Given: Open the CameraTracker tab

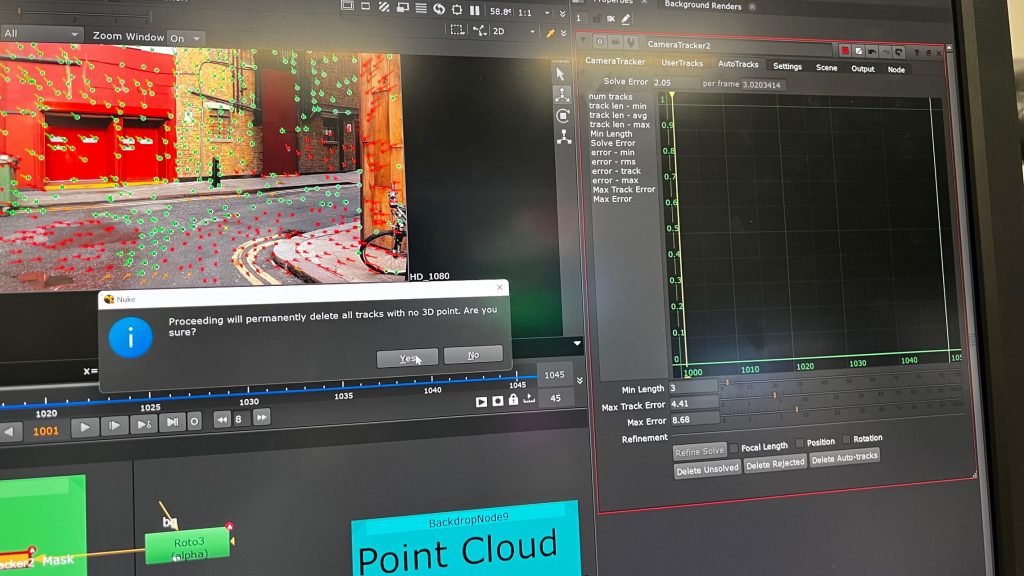Looking at the screenshot, I should coord(615,61).
